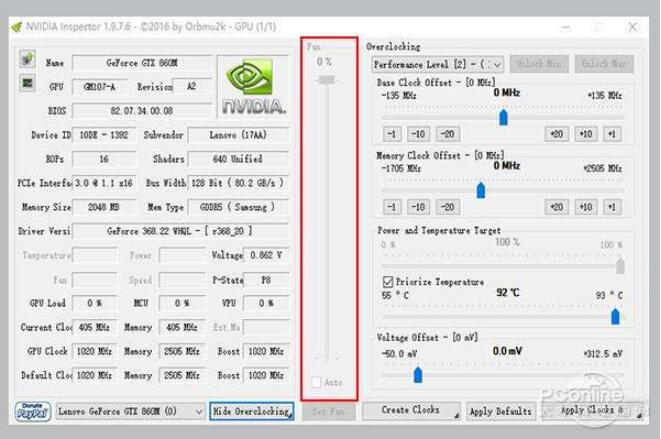Click -1 under Memory Clock Offset
661x439 pixels.
(x=391, y=207)
